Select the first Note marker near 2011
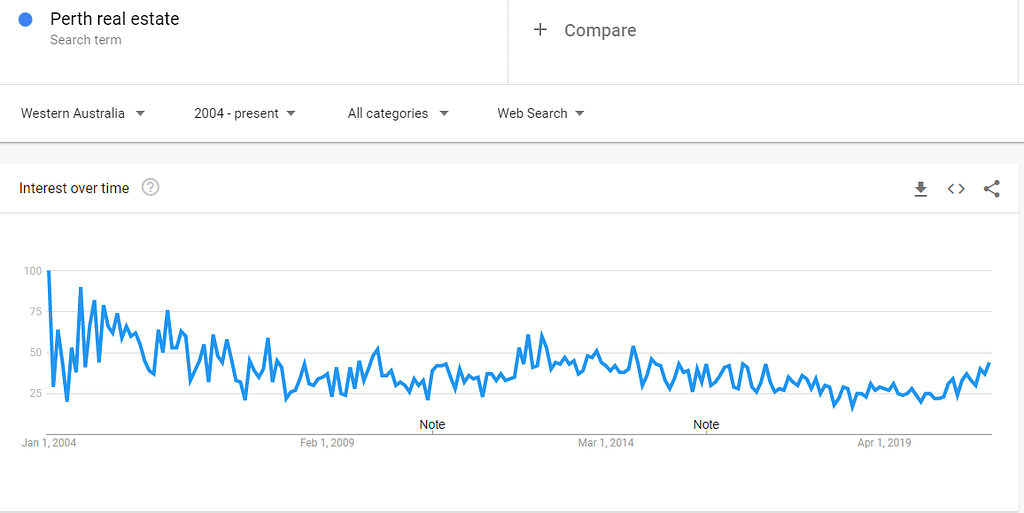This screenshot has width=1024, height=513. 432,424
